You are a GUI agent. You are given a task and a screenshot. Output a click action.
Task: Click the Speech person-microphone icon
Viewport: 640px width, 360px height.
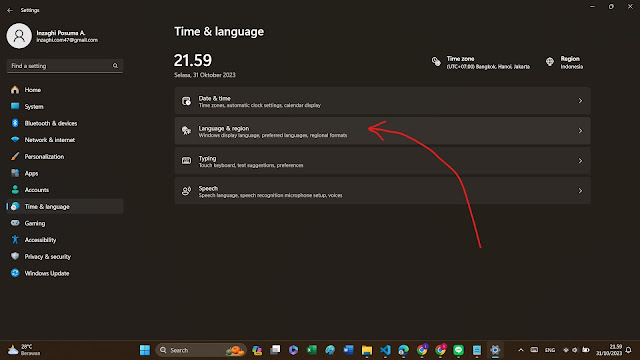point(187,191)
